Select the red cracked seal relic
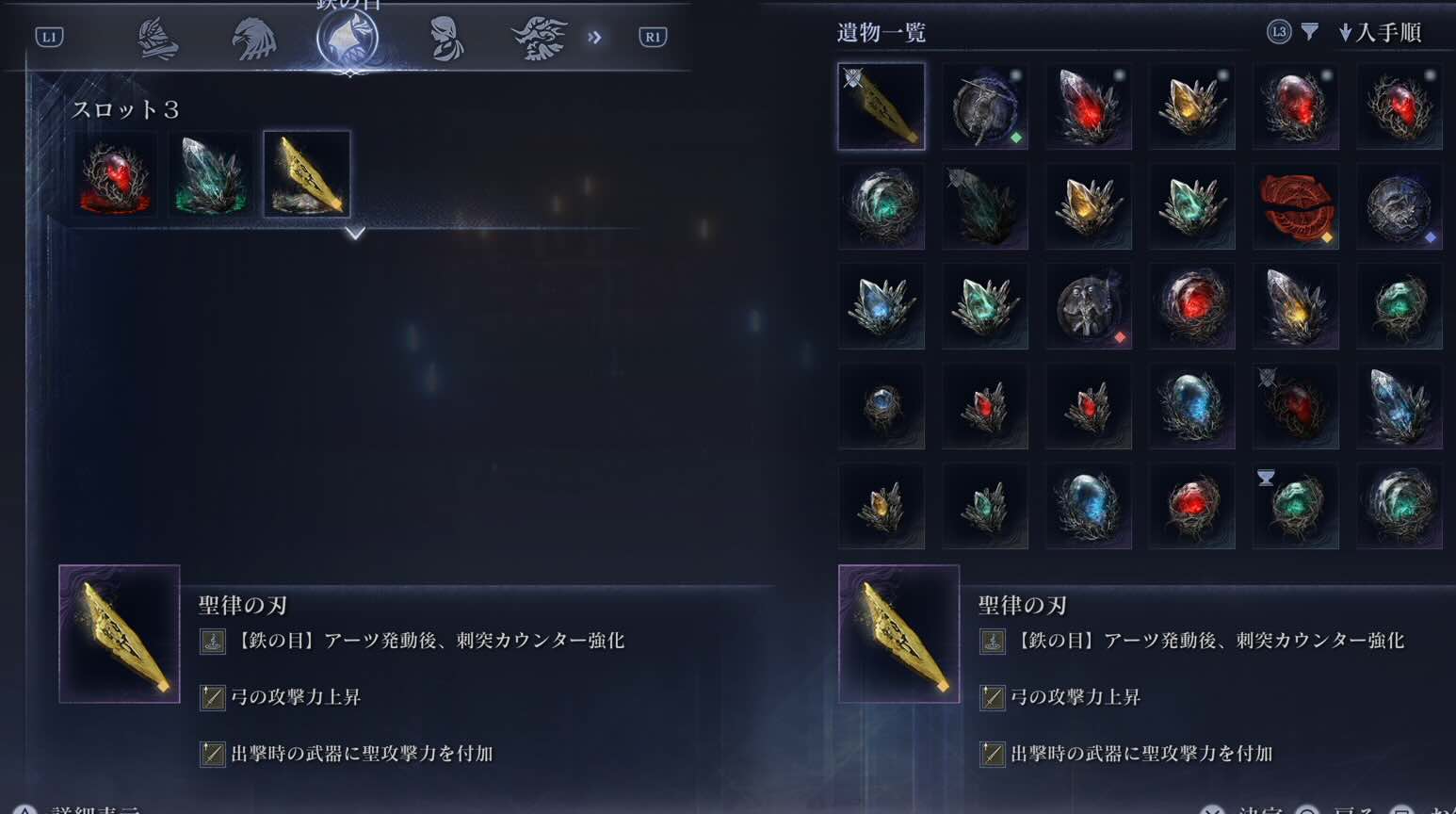This screenshot has width=1456, height=814. (x=1296, y=206)
